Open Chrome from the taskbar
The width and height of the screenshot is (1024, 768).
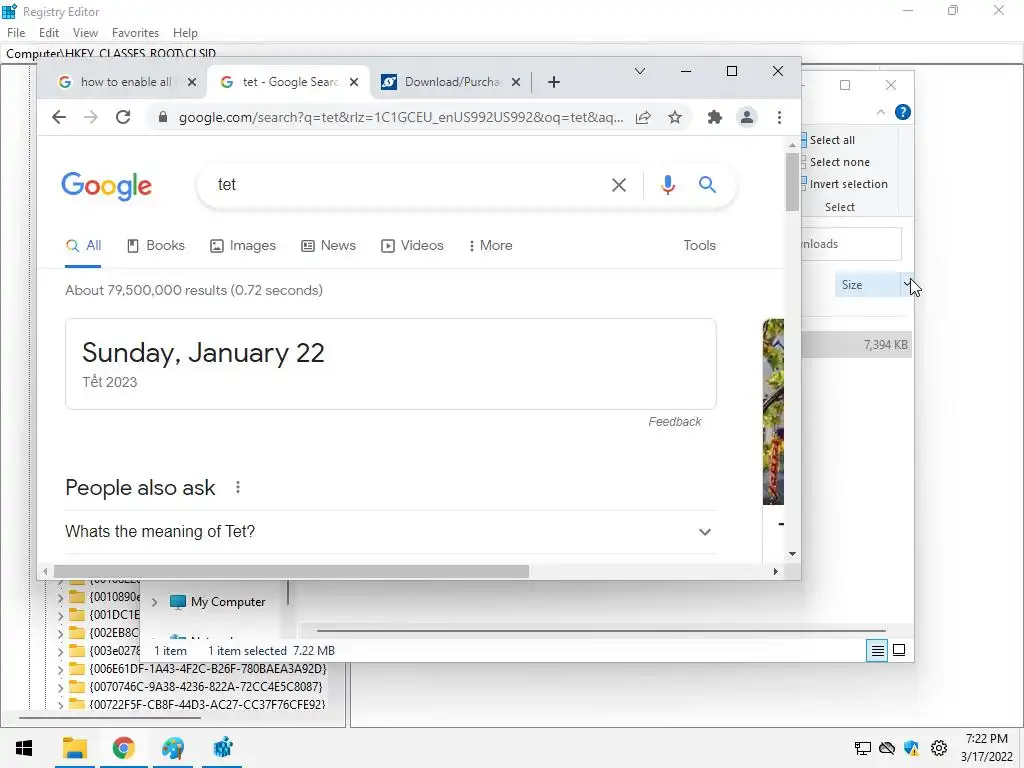(x=123, y=748)
